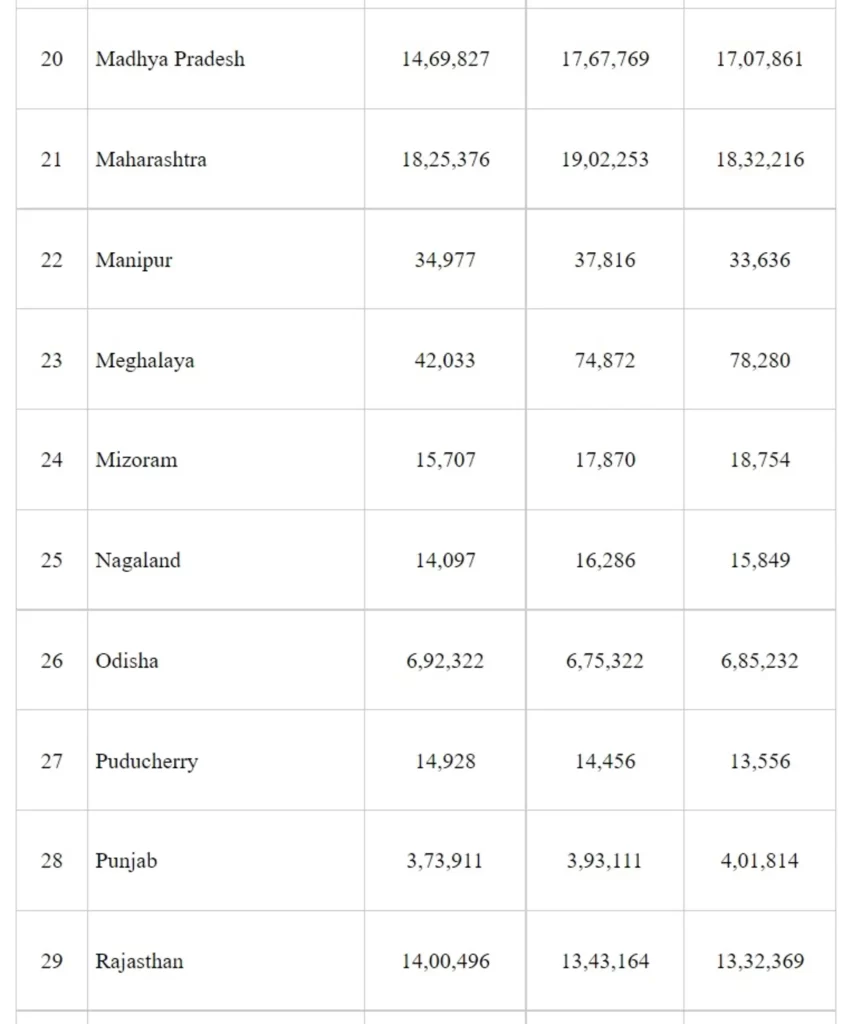Image resolution: width=852 pixels, height=1024 pixels.
Task: Click the Odisha state name
Action: (127, 661)
